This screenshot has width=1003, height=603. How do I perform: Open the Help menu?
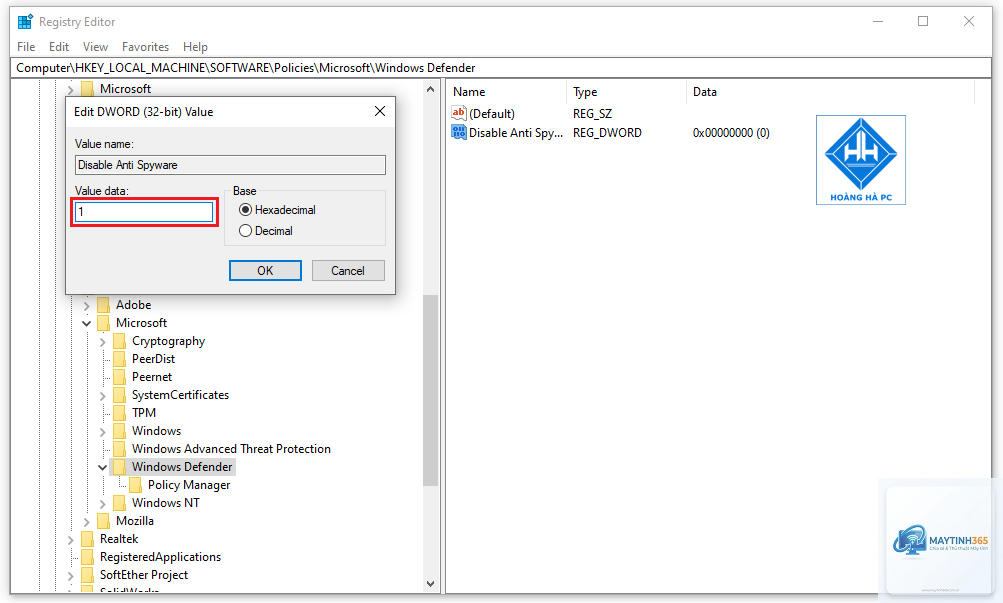pyautogui.click(x=195, y=47)
